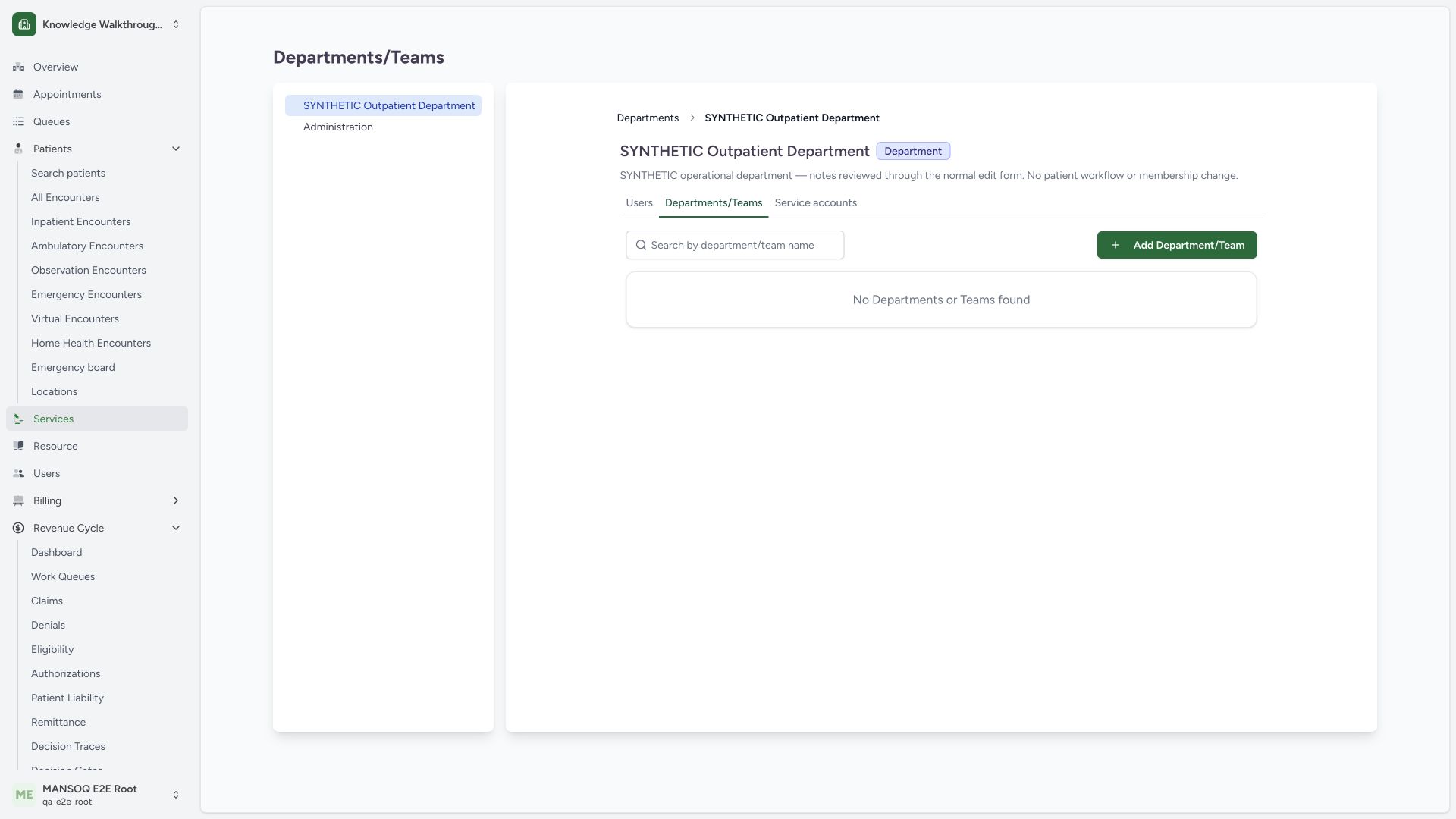Open the user account menu chevron

(176, 795)
